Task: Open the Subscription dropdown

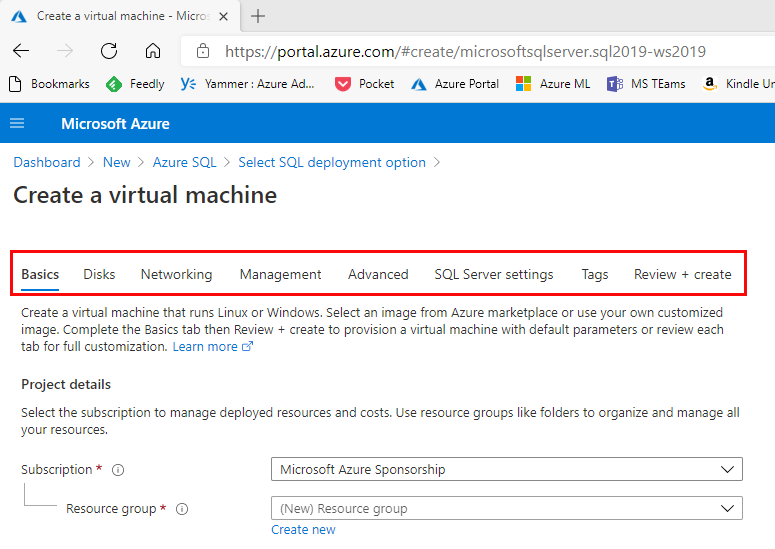Action: point(507,469)
